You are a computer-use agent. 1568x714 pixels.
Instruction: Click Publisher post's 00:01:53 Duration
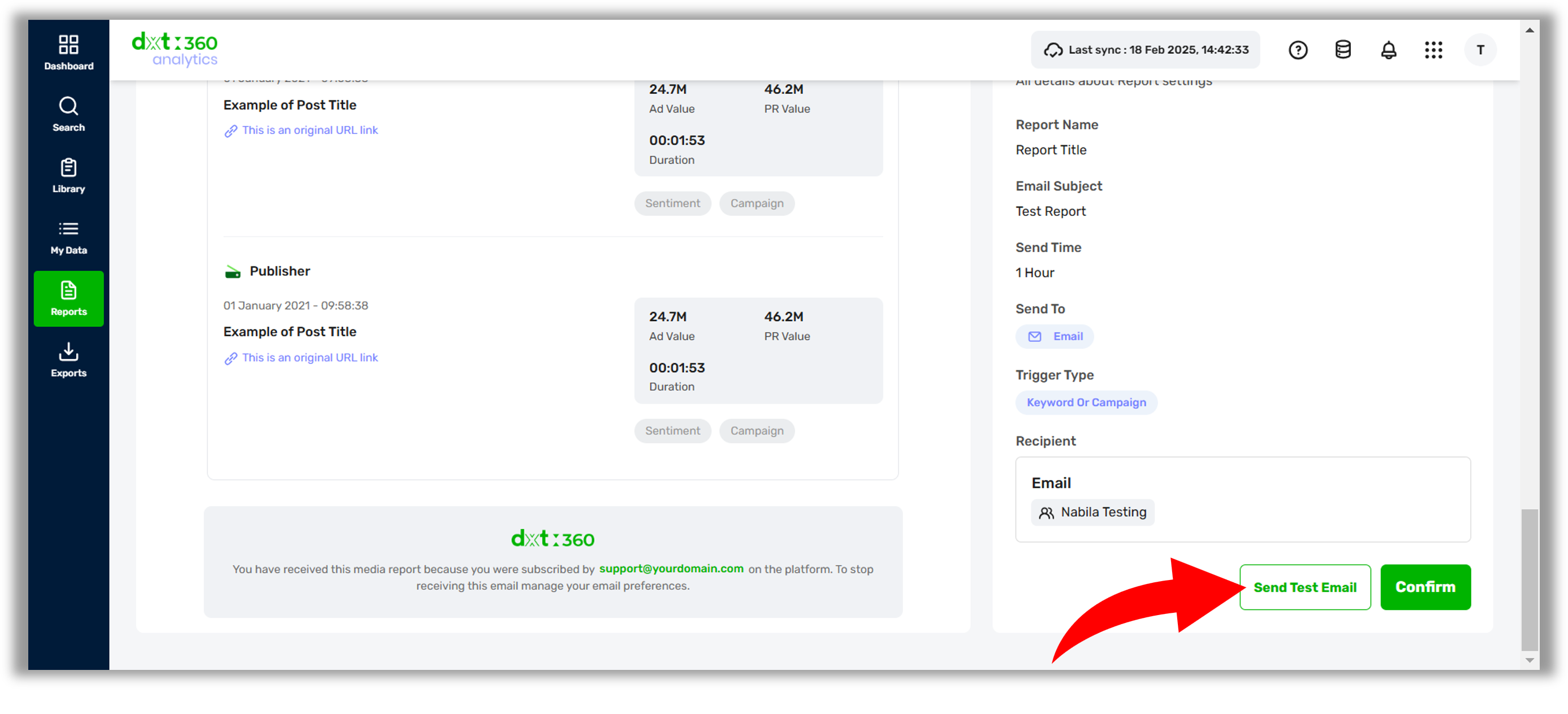tap(677, 368)
